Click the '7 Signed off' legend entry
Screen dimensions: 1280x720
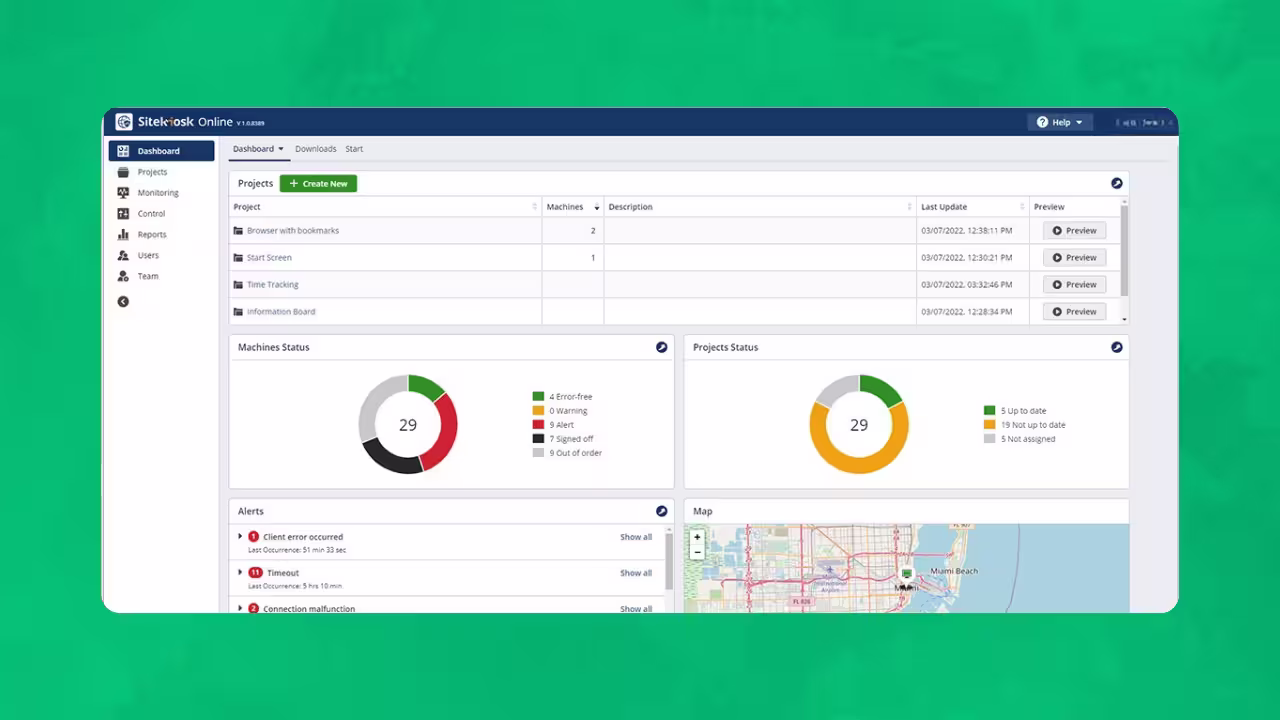tap(563, 439)
